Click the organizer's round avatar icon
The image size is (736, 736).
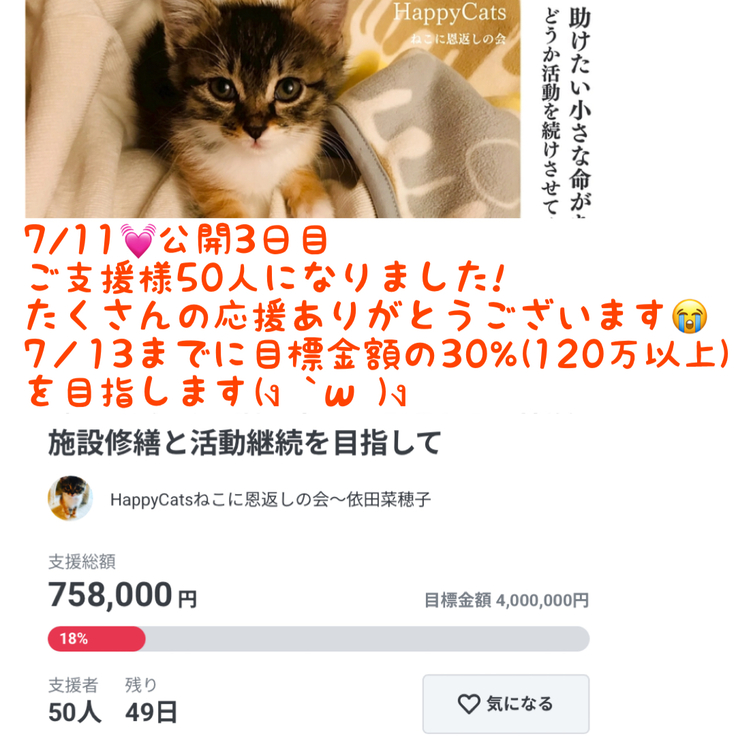pyautogui.click(x=70, y=498)
